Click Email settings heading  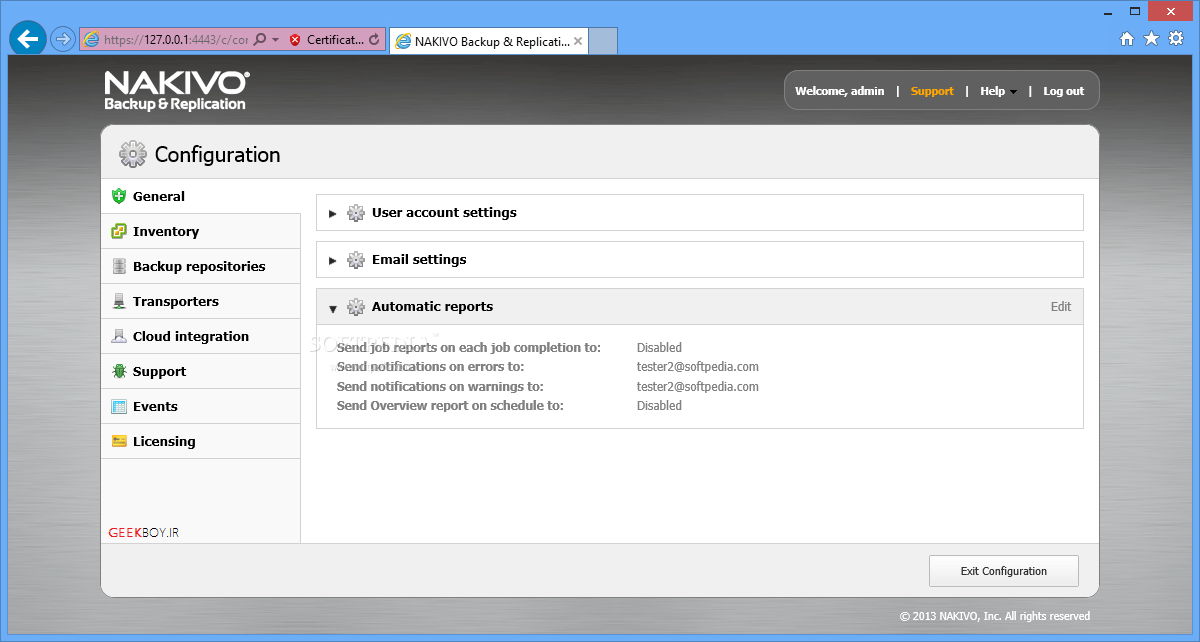(419, 260)
